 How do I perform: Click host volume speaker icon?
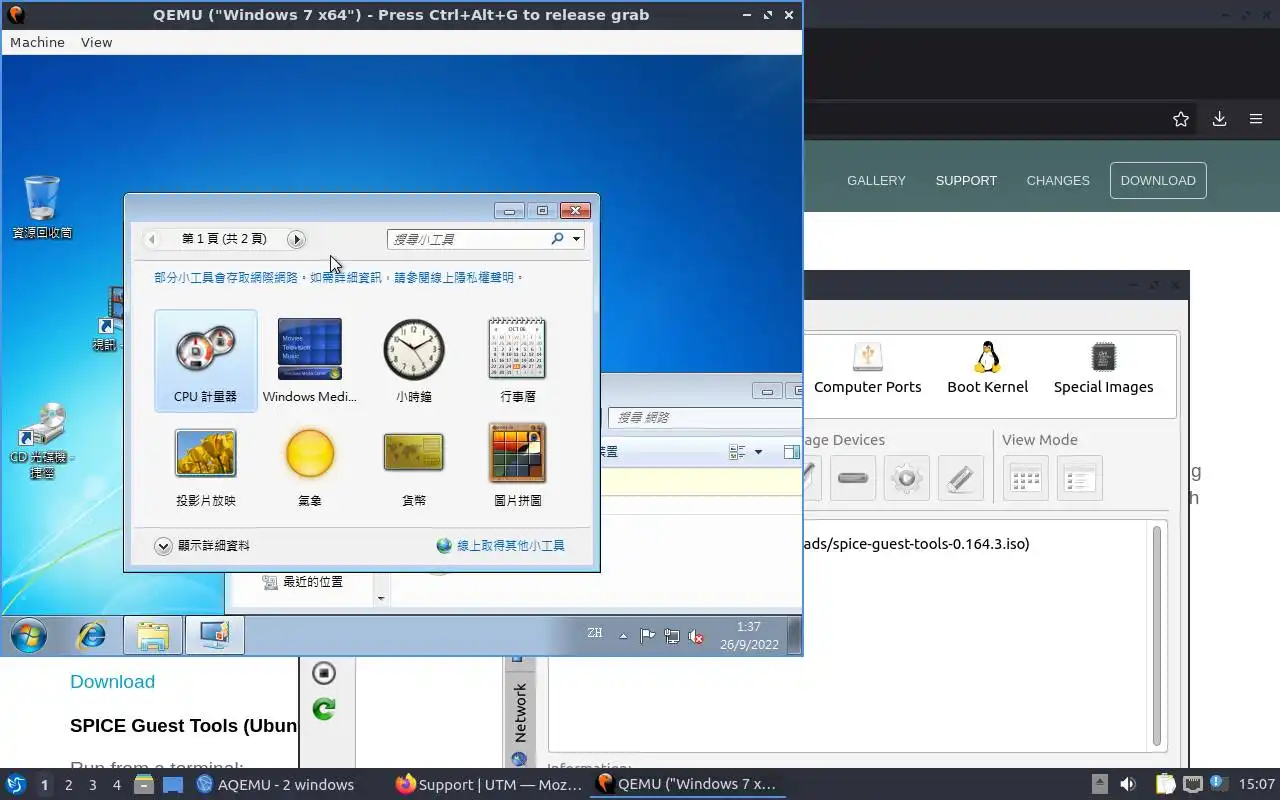pyautogui.click(x=1127, y=785)
